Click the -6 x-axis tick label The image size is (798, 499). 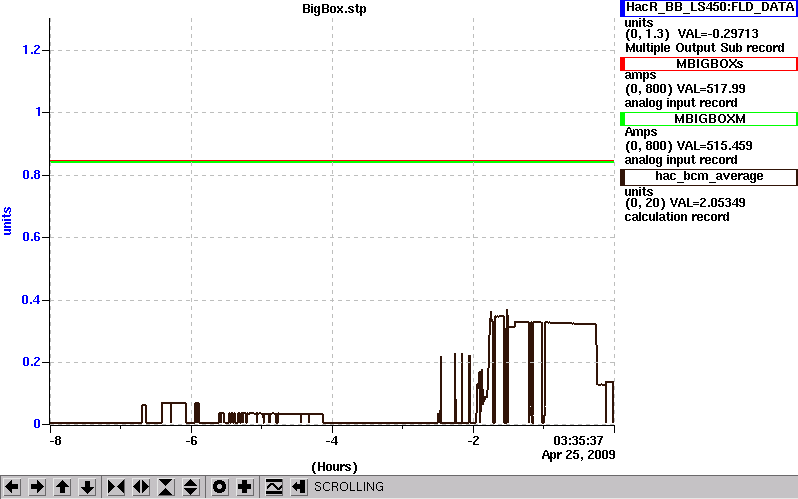click(x=191, y=440)
